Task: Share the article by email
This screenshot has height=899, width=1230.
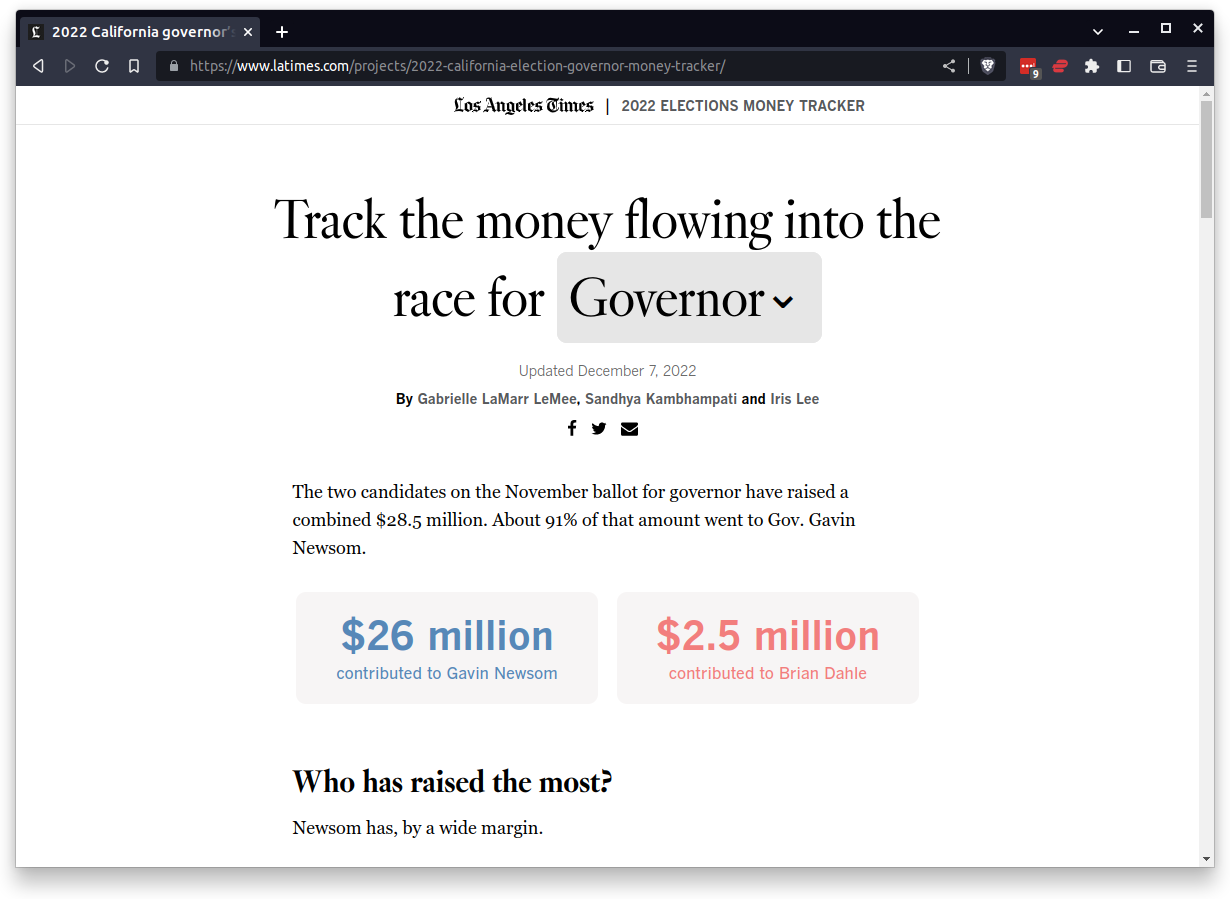Action: (x=629, y=429)
